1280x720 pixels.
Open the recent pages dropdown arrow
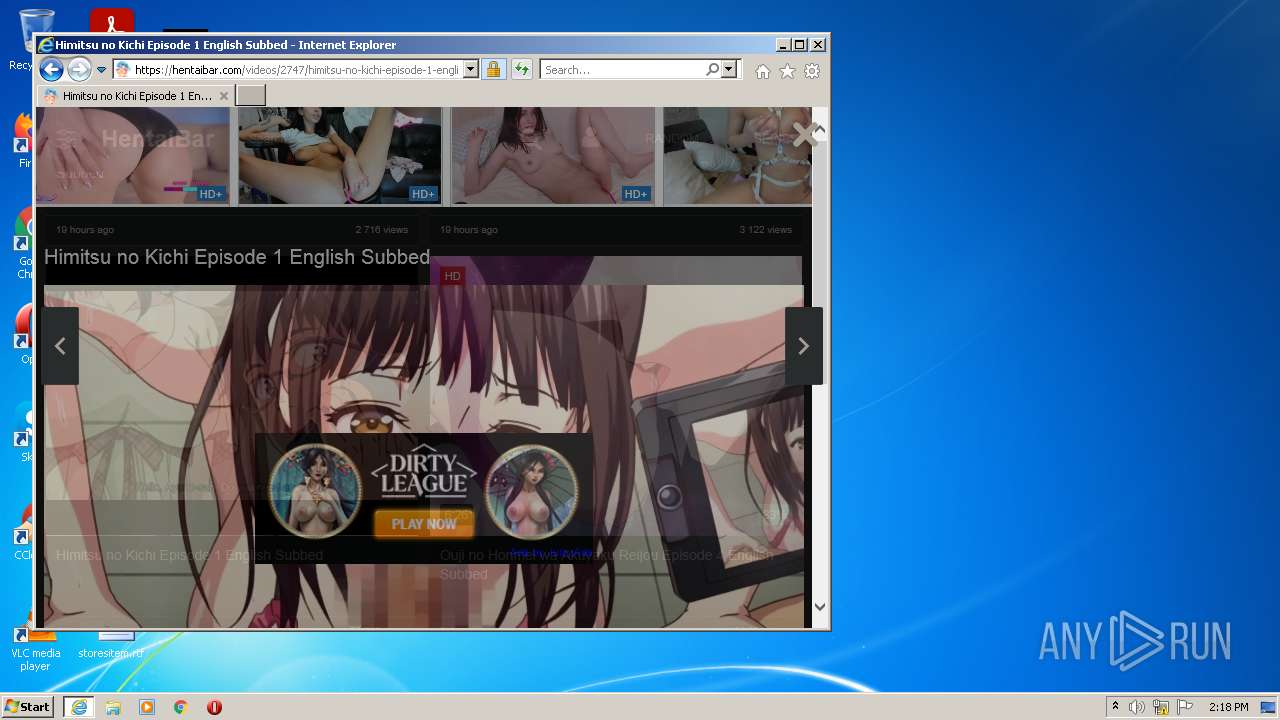[x=101, y=70]
